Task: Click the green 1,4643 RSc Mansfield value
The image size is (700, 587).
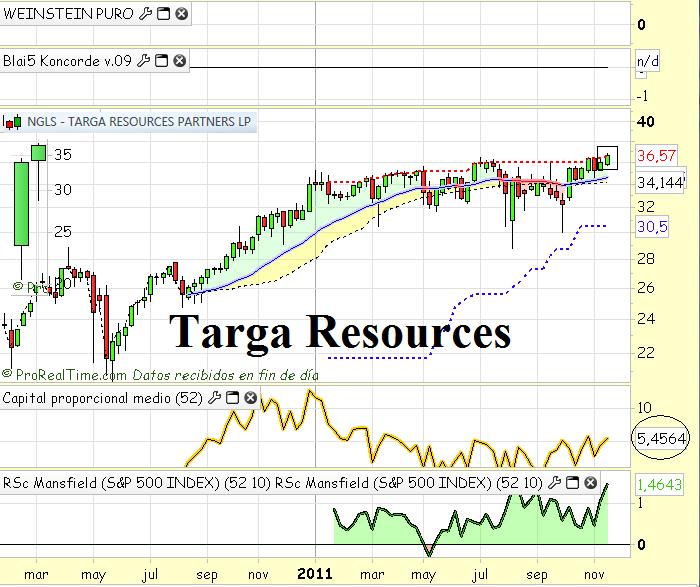Action: (659, 484)
